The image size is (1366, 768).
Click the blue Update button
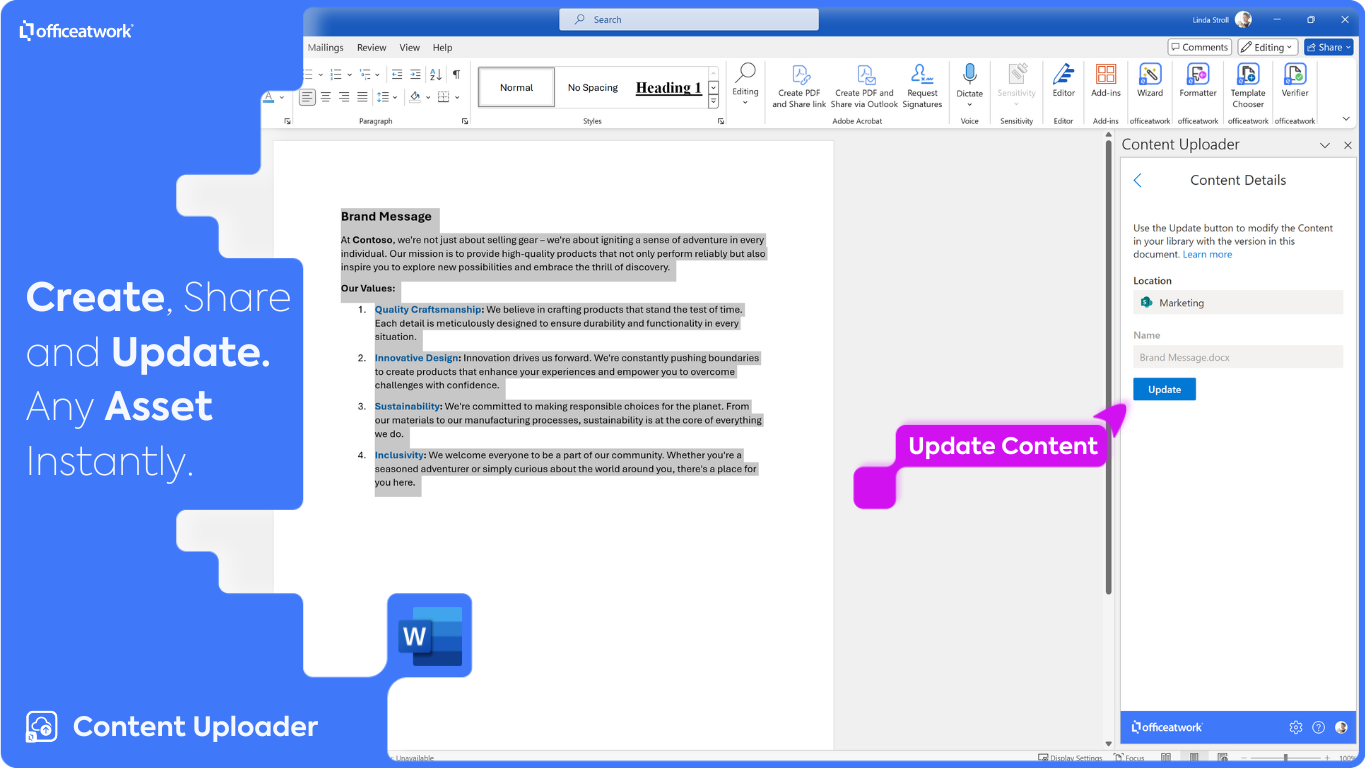coord(1164,389)
